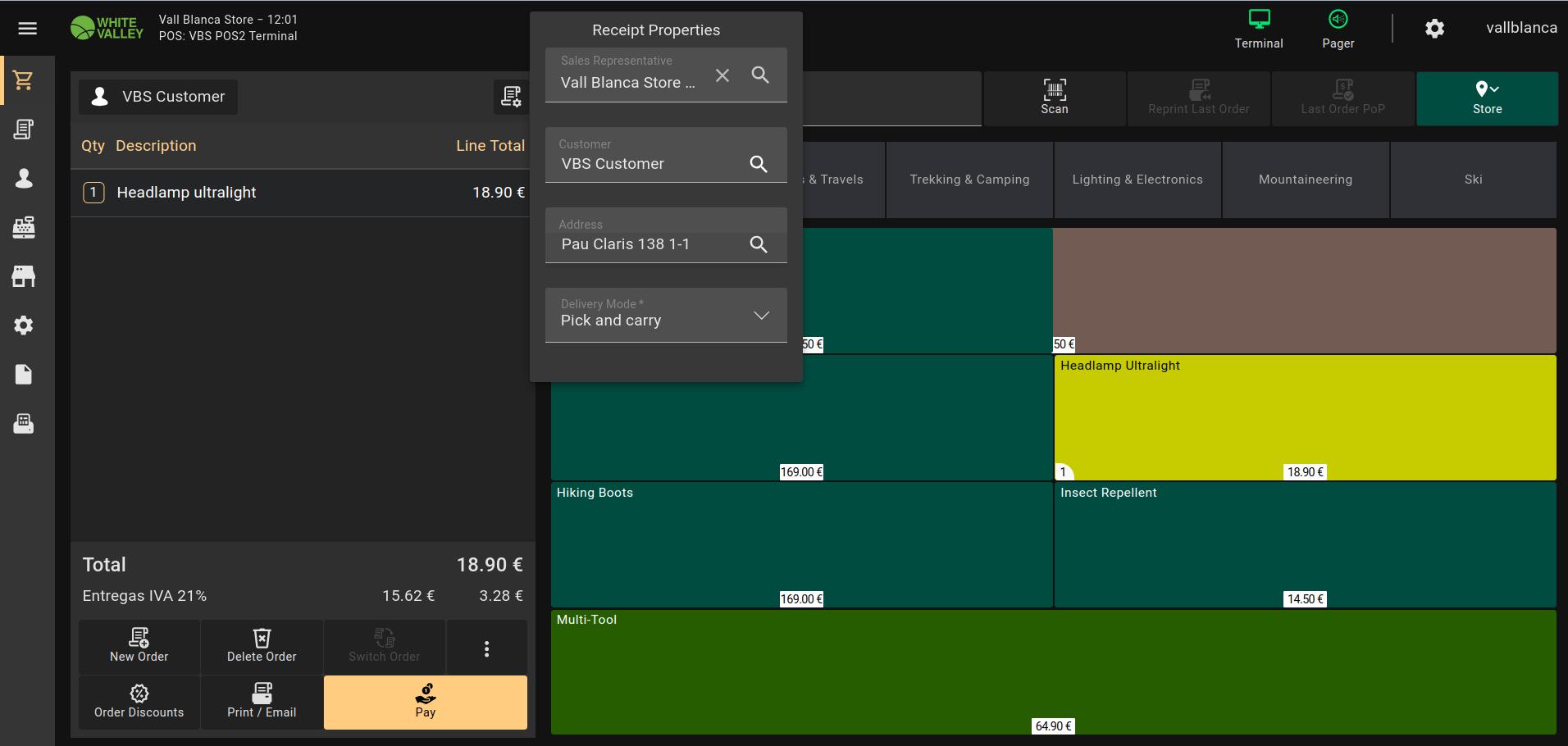Click the Delete Order button
The image size is (1568, 746).
pyautogui.click(x=262, y=647)
